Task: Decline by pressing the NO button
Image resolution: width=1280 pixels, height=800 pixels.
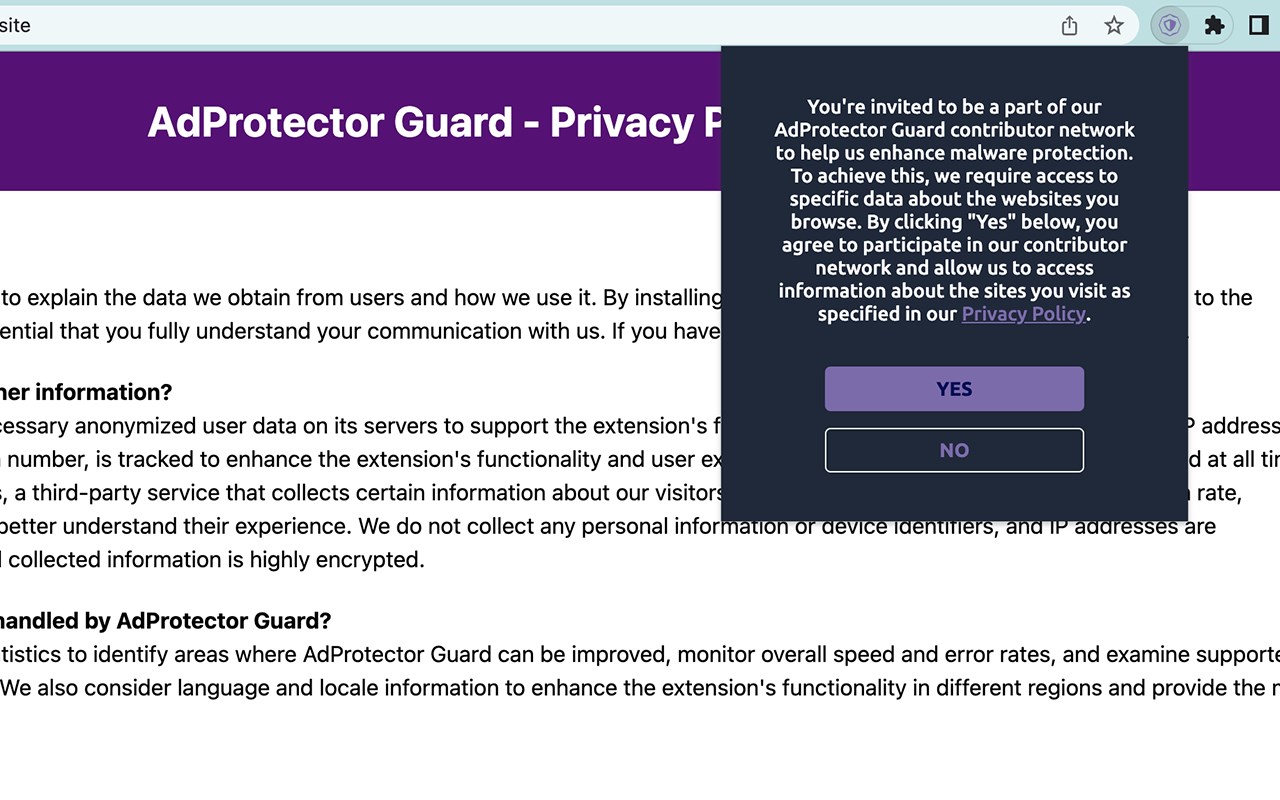Action: pyautogui.click(x=954, y=450)
